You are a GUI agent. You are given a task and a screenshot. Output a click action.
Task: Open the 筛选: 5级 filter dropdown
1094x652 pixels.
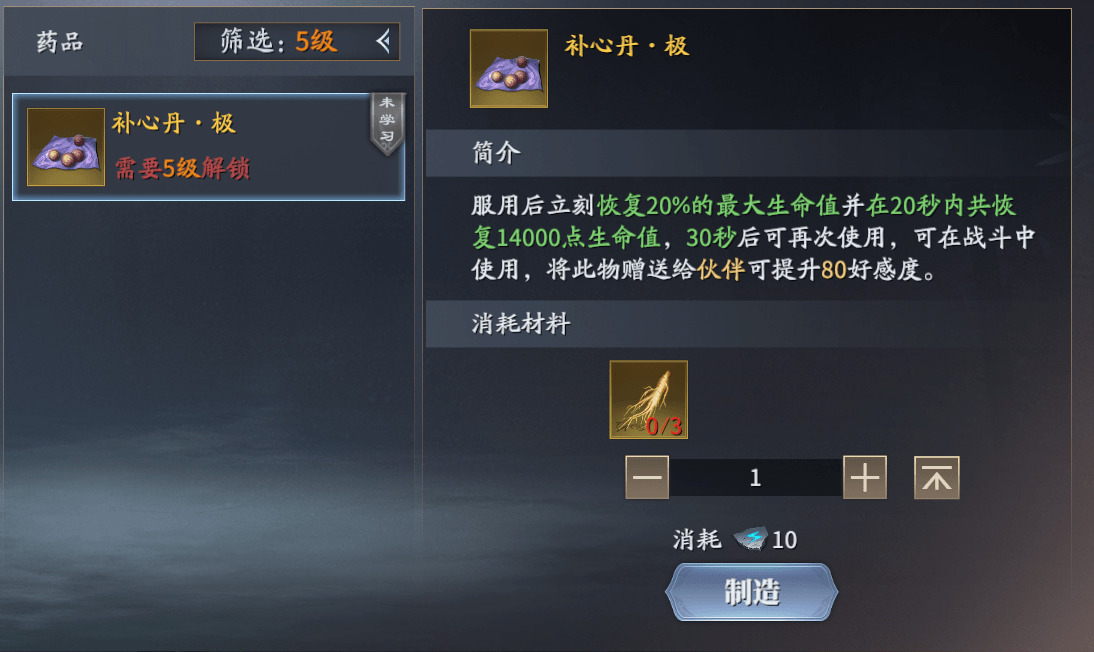coord(297,41)
